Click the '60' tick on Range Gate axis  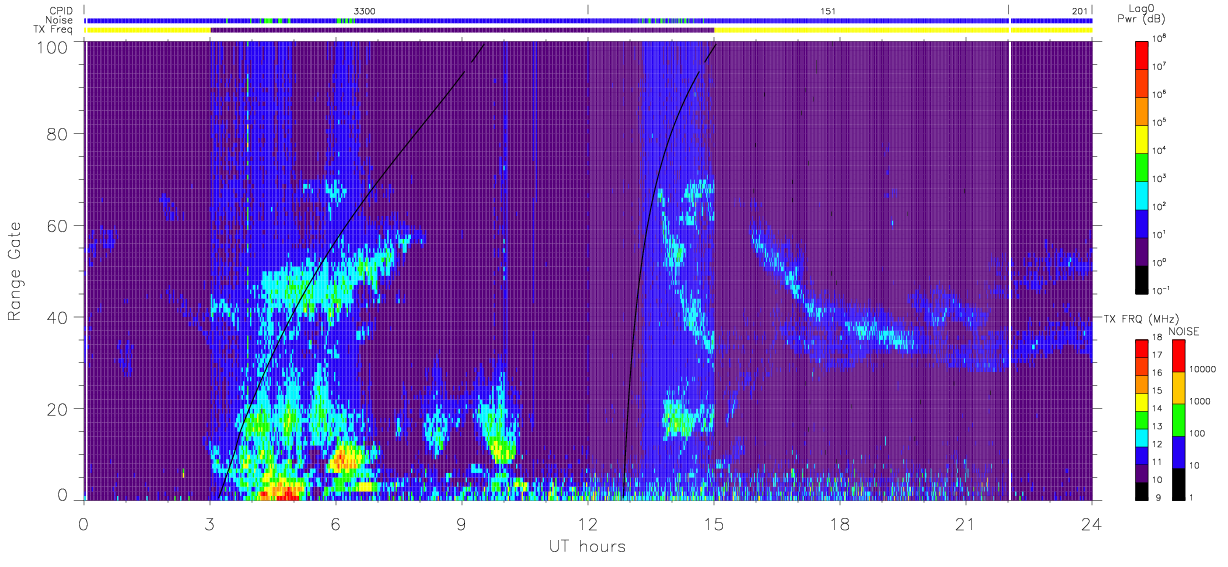coord(59,226)
